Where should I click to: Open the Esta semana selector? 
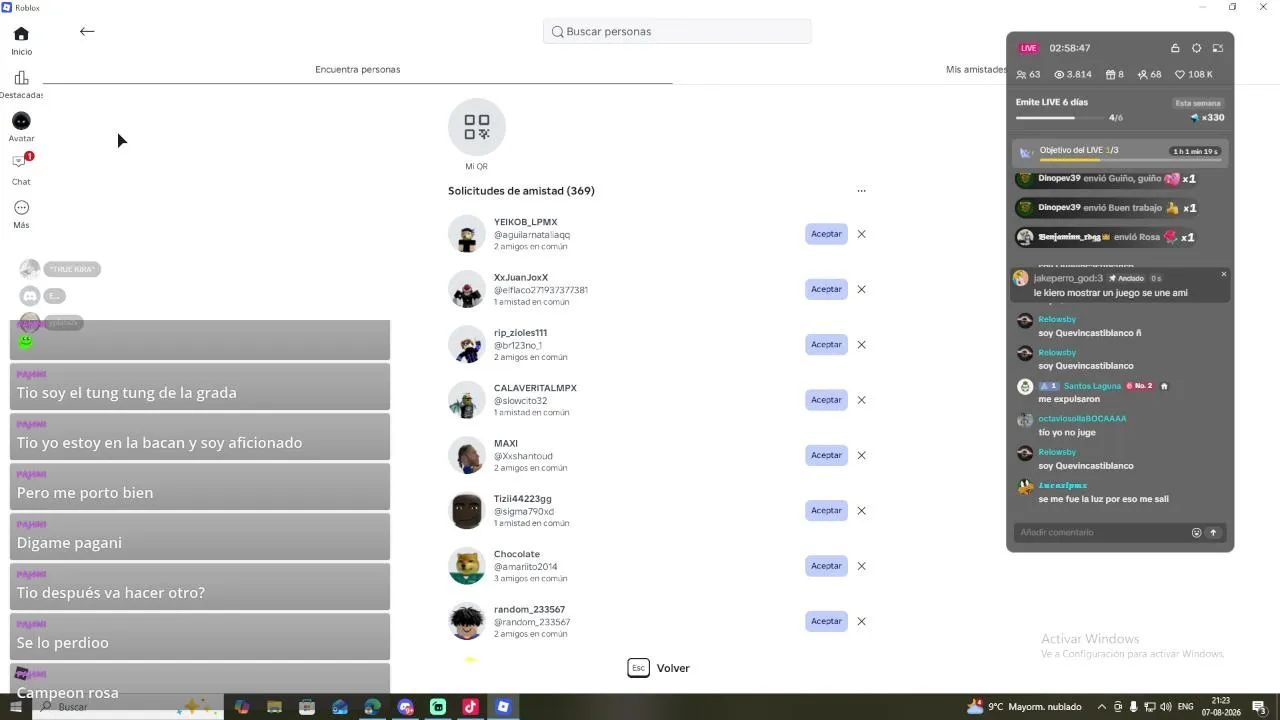click(1198, 103)
